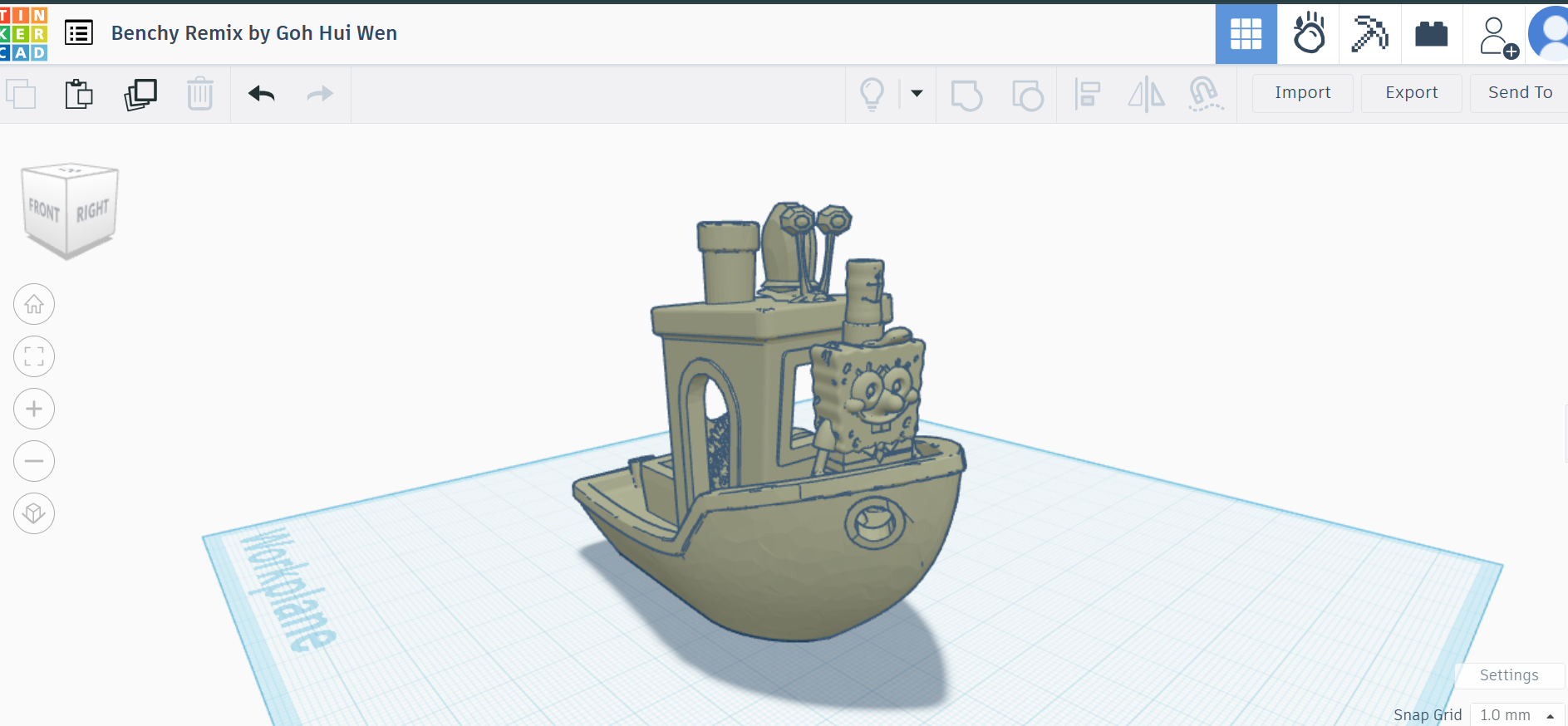
Task: Switch to the 3D design grid view
Action: [x=1246, y=34]
